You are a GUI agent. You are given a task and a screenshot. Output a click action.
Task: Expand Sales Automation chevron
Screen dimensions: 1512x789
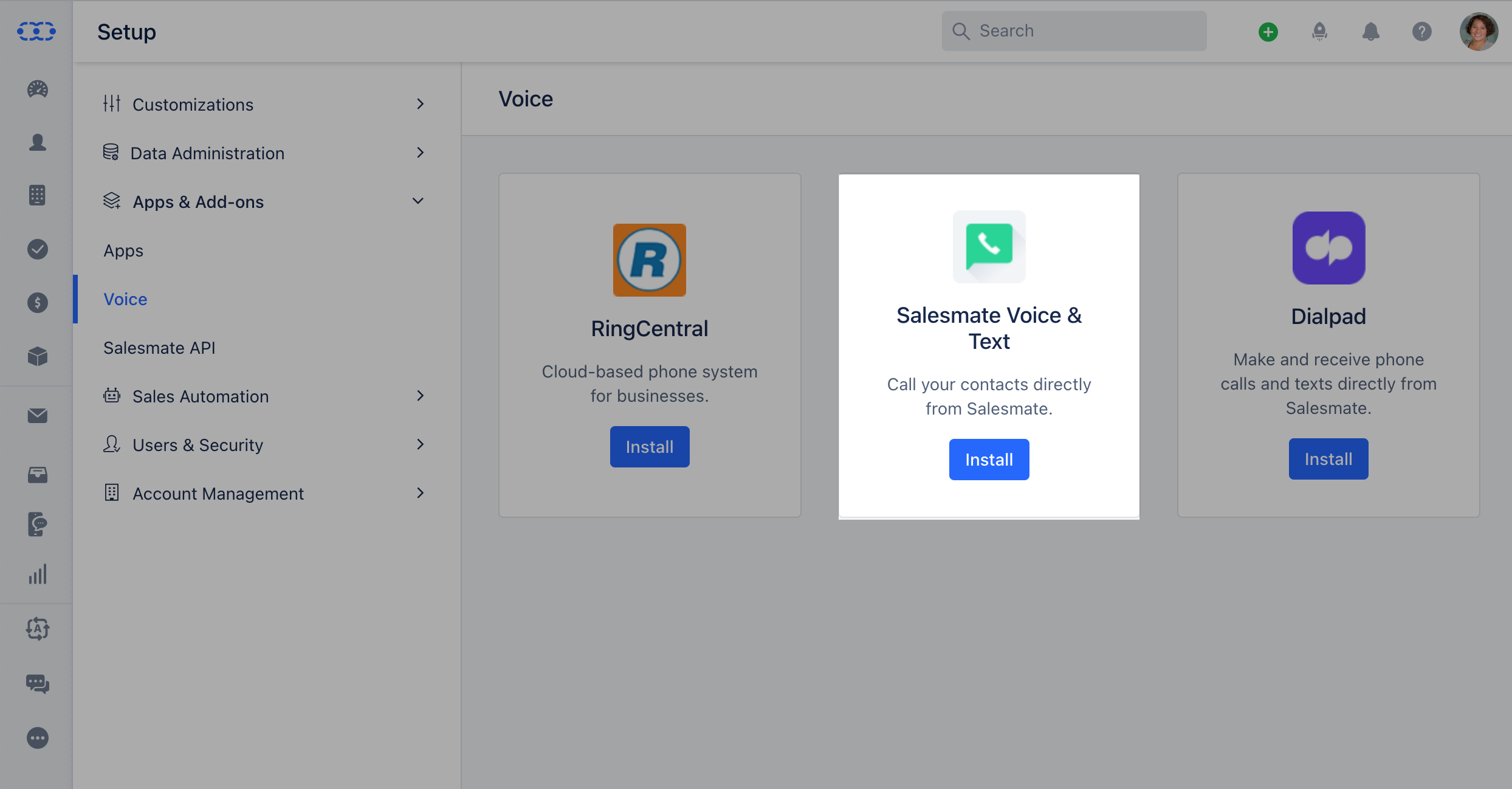coord(421,396)
